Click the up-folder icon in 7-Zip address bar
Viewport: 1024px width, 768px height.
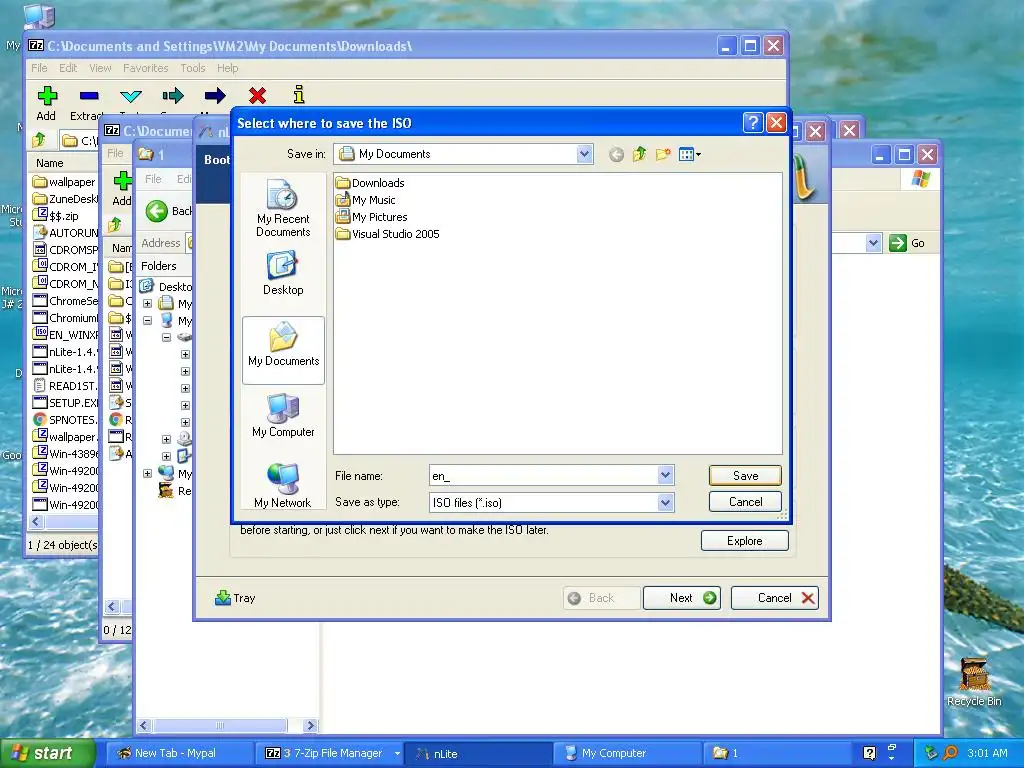(x=39, y=140)
